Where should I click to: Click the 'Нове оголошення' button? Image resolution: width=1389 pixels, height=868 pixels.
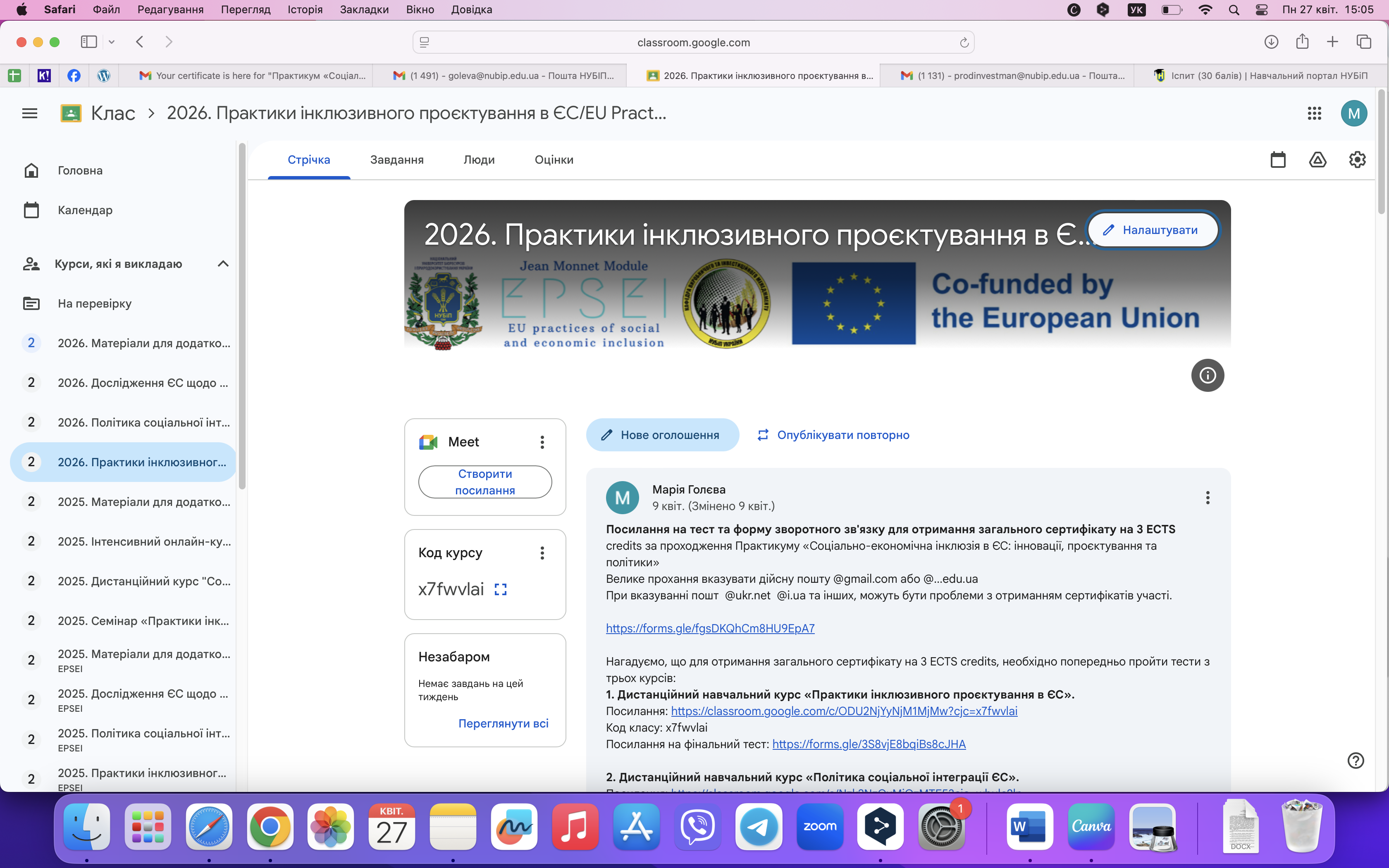[x=662, y=435]
